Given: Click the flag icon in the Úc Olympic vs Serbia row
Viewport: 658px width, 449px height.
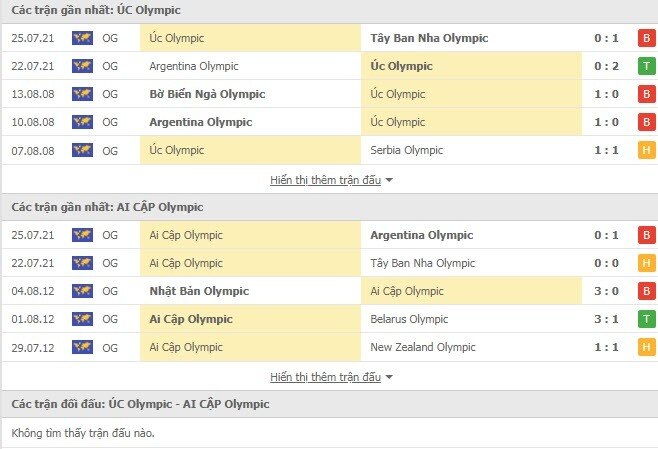Looking at the screenshot, I should tap(82, 150).
